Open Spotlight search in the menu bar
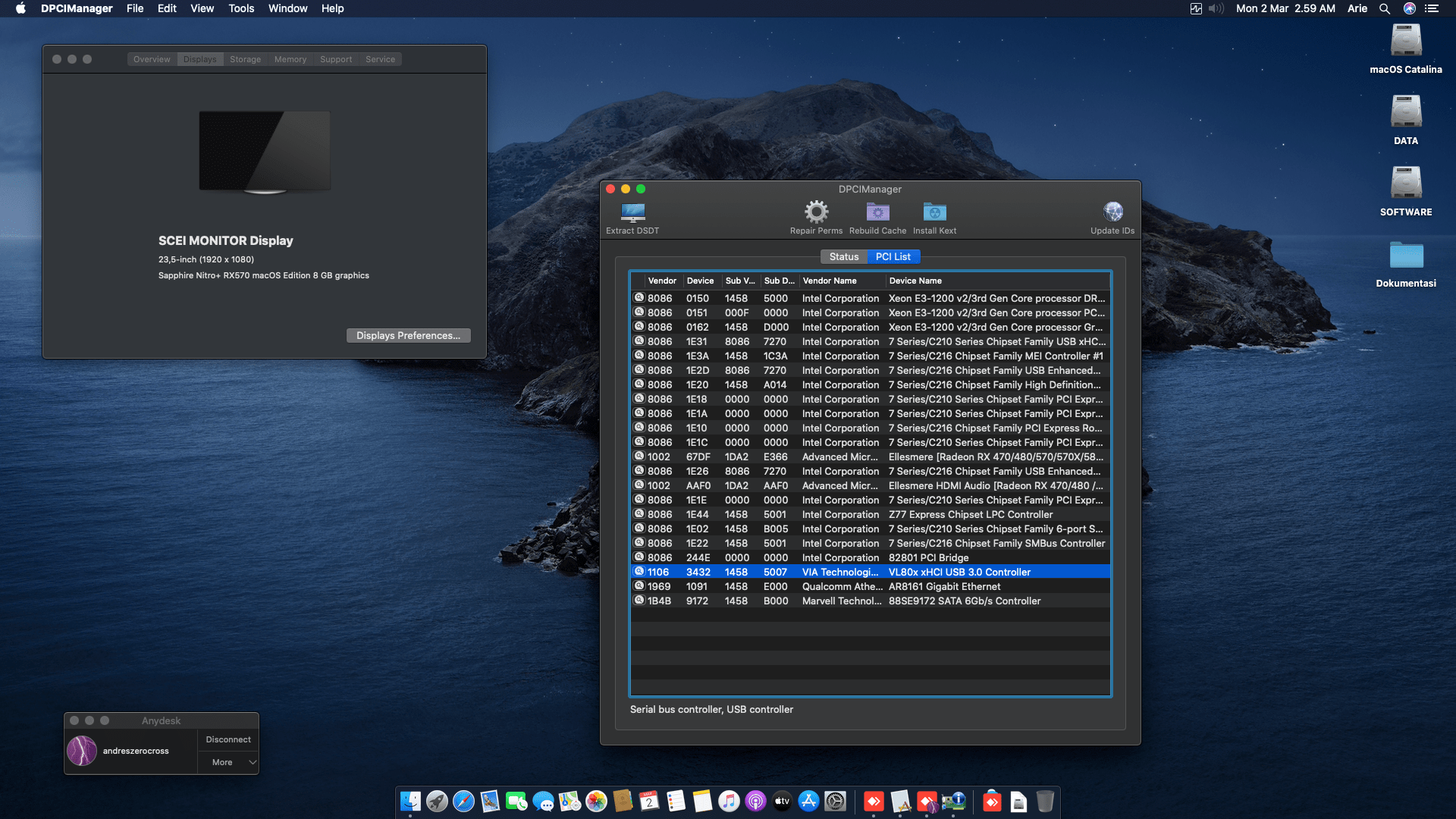Viewport: 1456px width, 819px height. 1384,8
